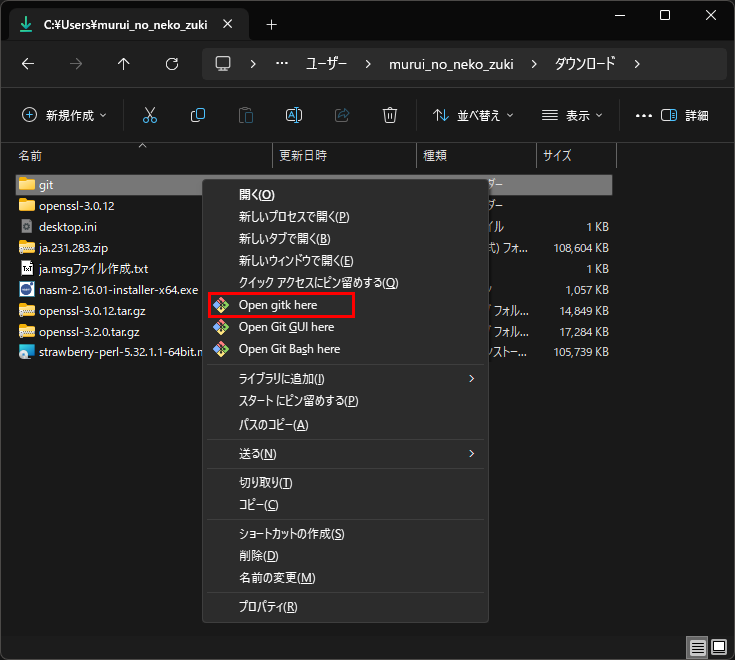The image size is (735, 660).
Task: Click the Cut scissors icon
Action: point(150,115)
